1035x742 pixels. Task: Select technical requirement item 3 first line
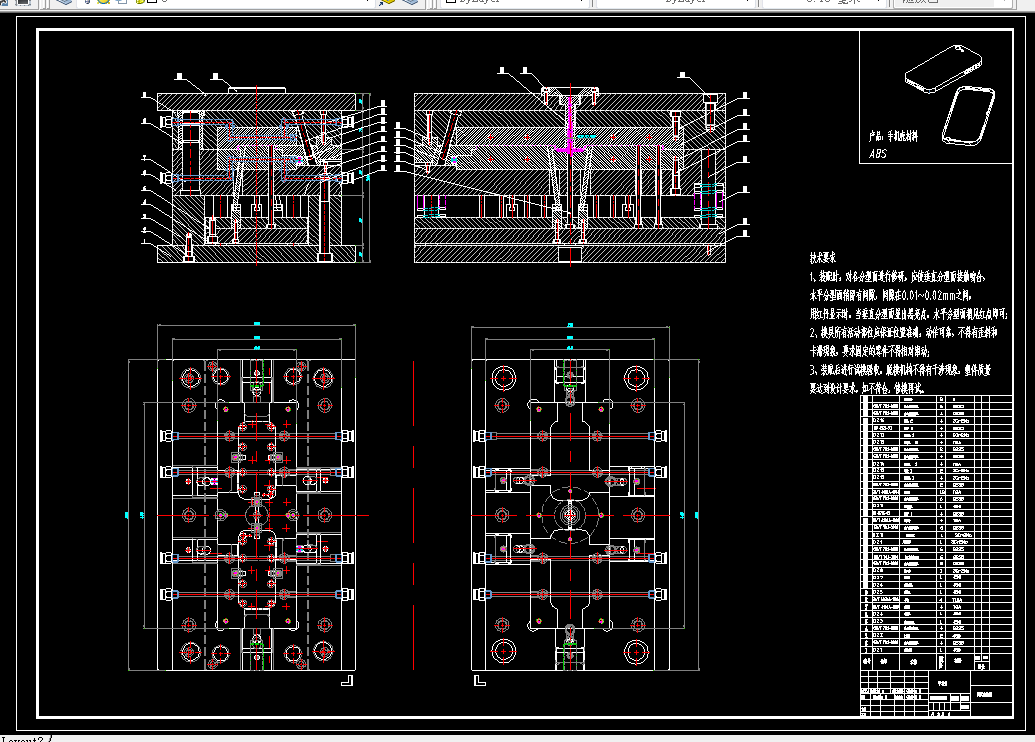click(x=900, y=370)
